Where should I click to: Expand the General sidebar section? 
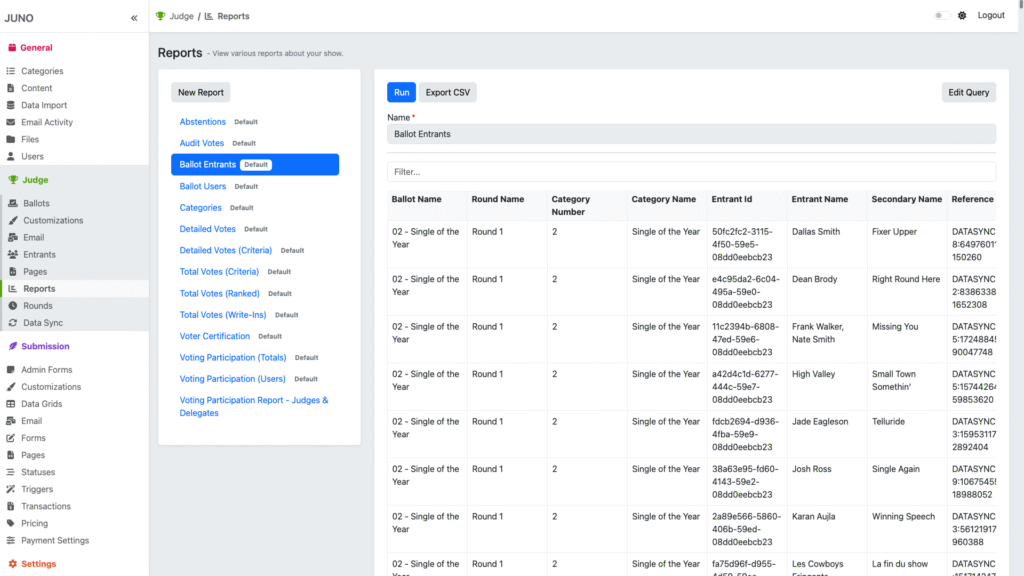coord(36,47)
